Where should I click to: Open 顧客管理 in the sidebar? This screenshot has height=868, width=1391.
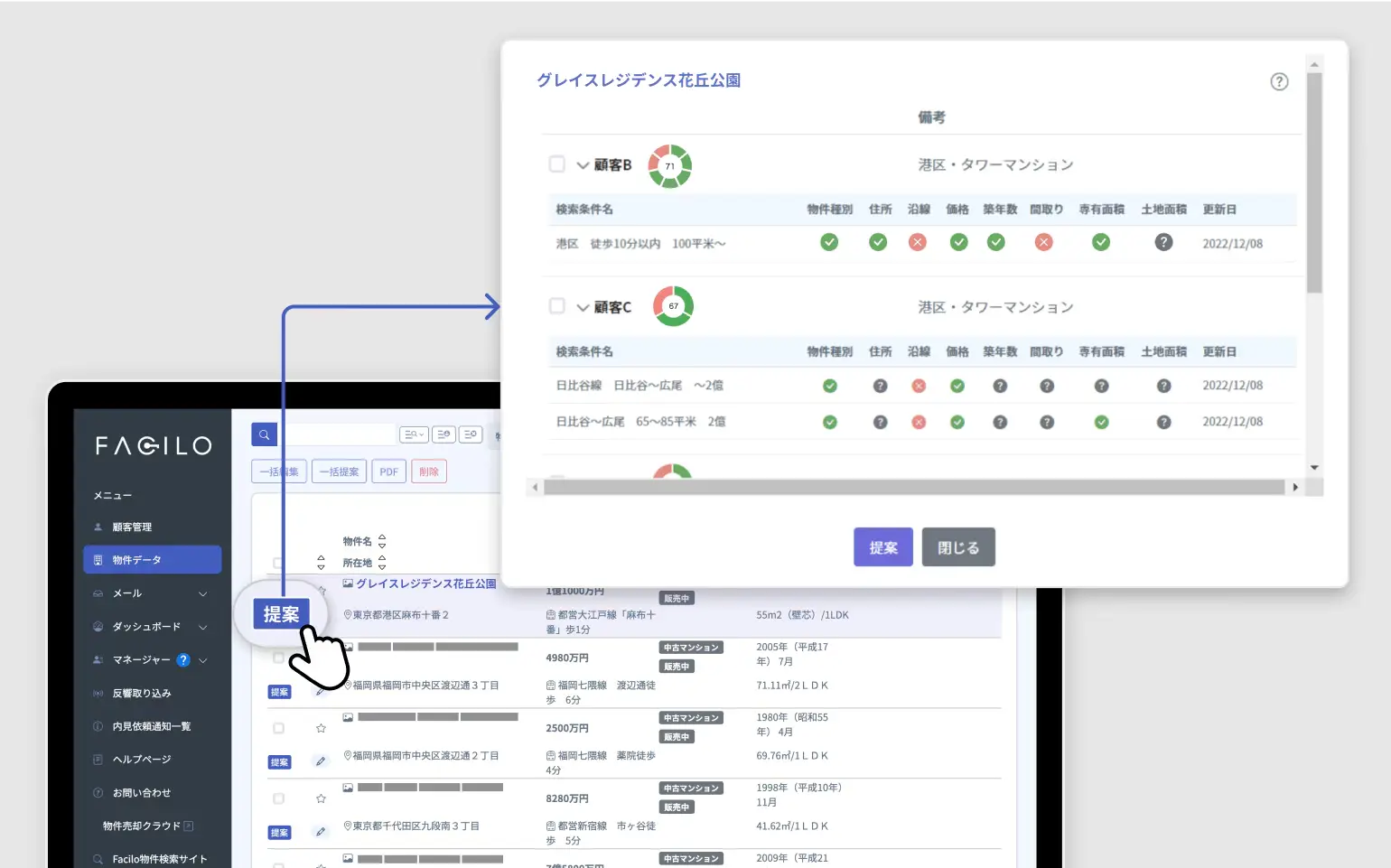click(132, 527)
